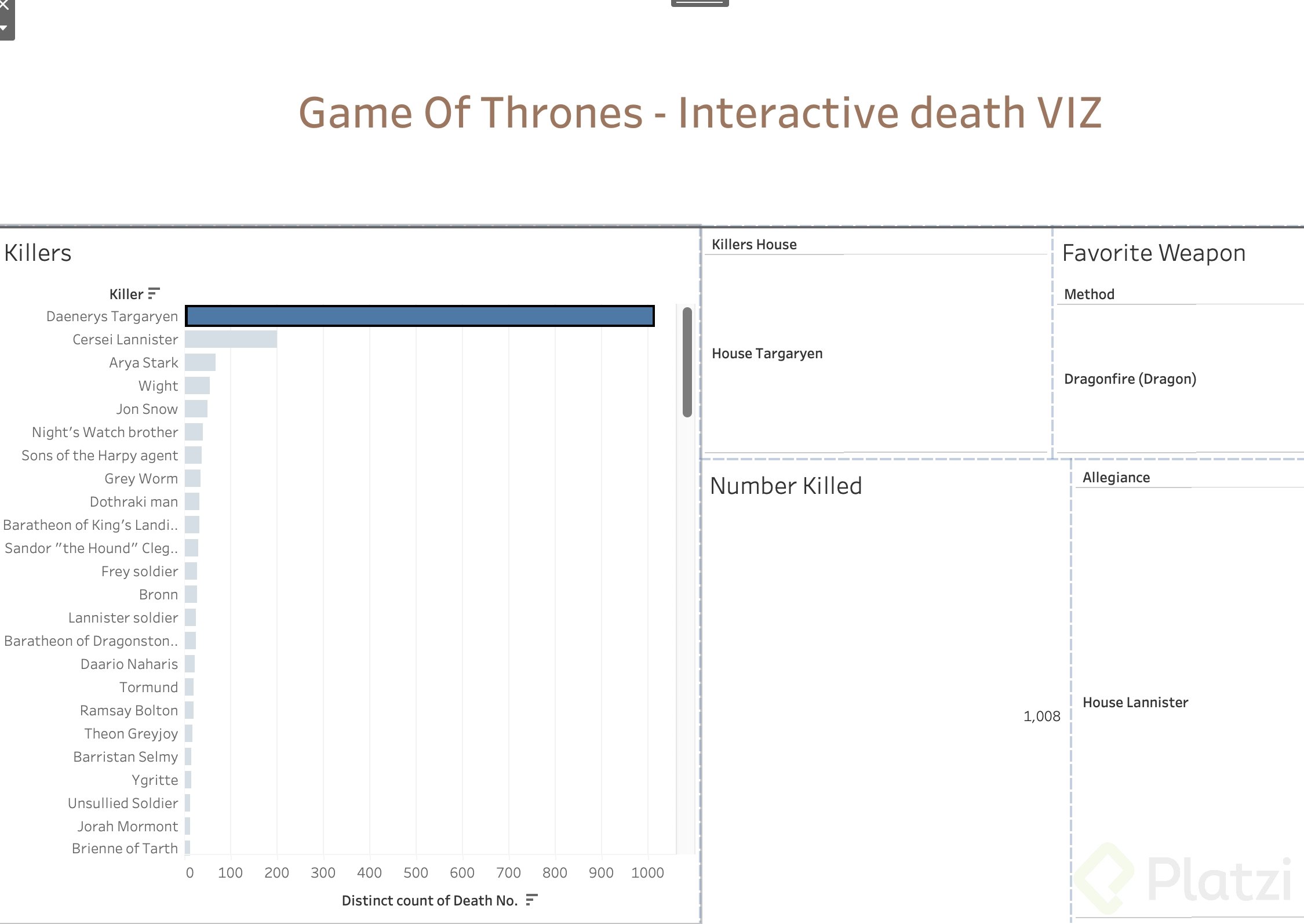1304x924 pixels.
Task: Click the 1,008 number killed value
Action: pyautogui.click(x=1041, y=716)
